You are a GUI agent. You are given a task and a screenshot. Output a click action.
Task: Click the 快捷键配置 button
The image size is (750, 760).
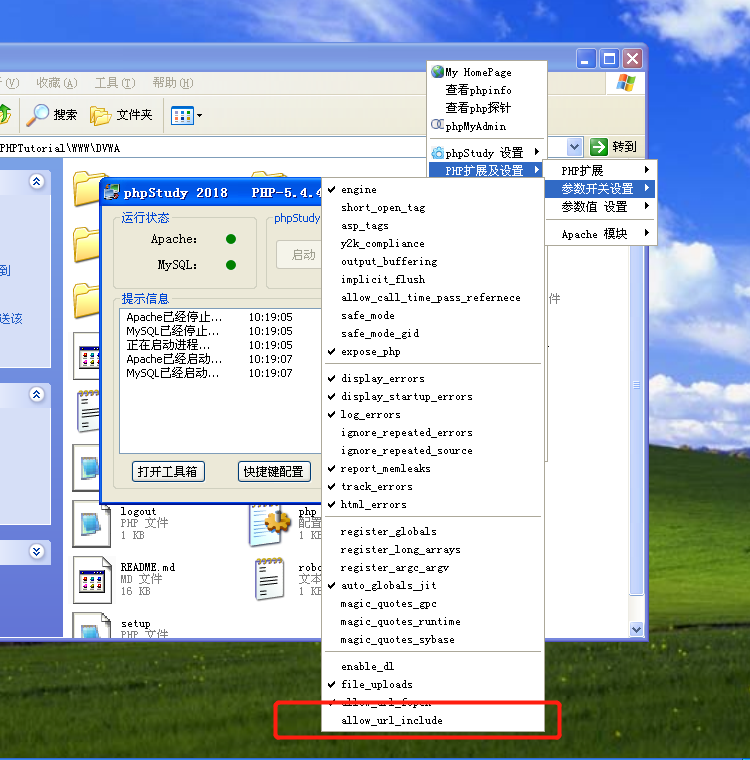click(274, 472)
